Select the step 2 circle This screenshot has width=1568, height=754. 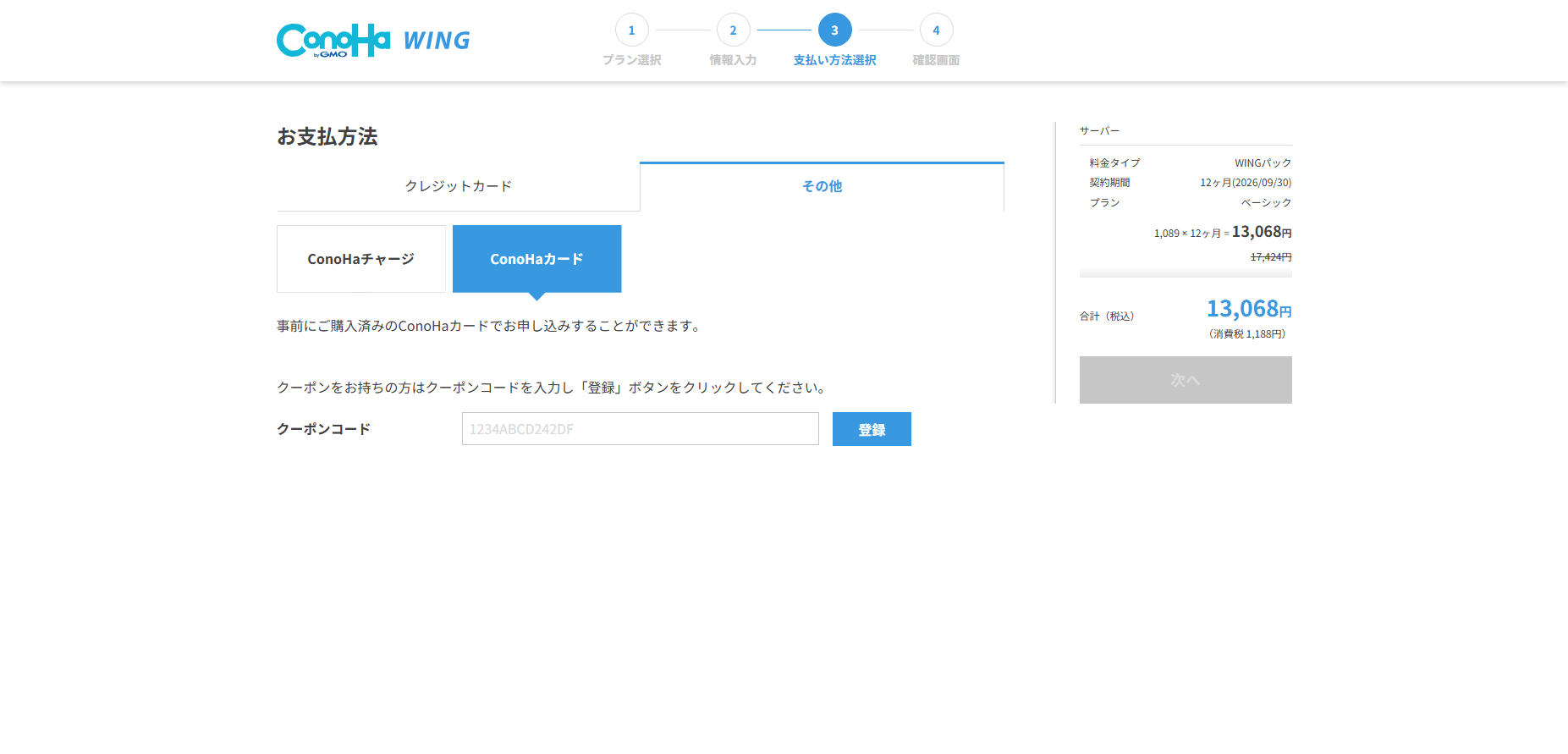733,30
